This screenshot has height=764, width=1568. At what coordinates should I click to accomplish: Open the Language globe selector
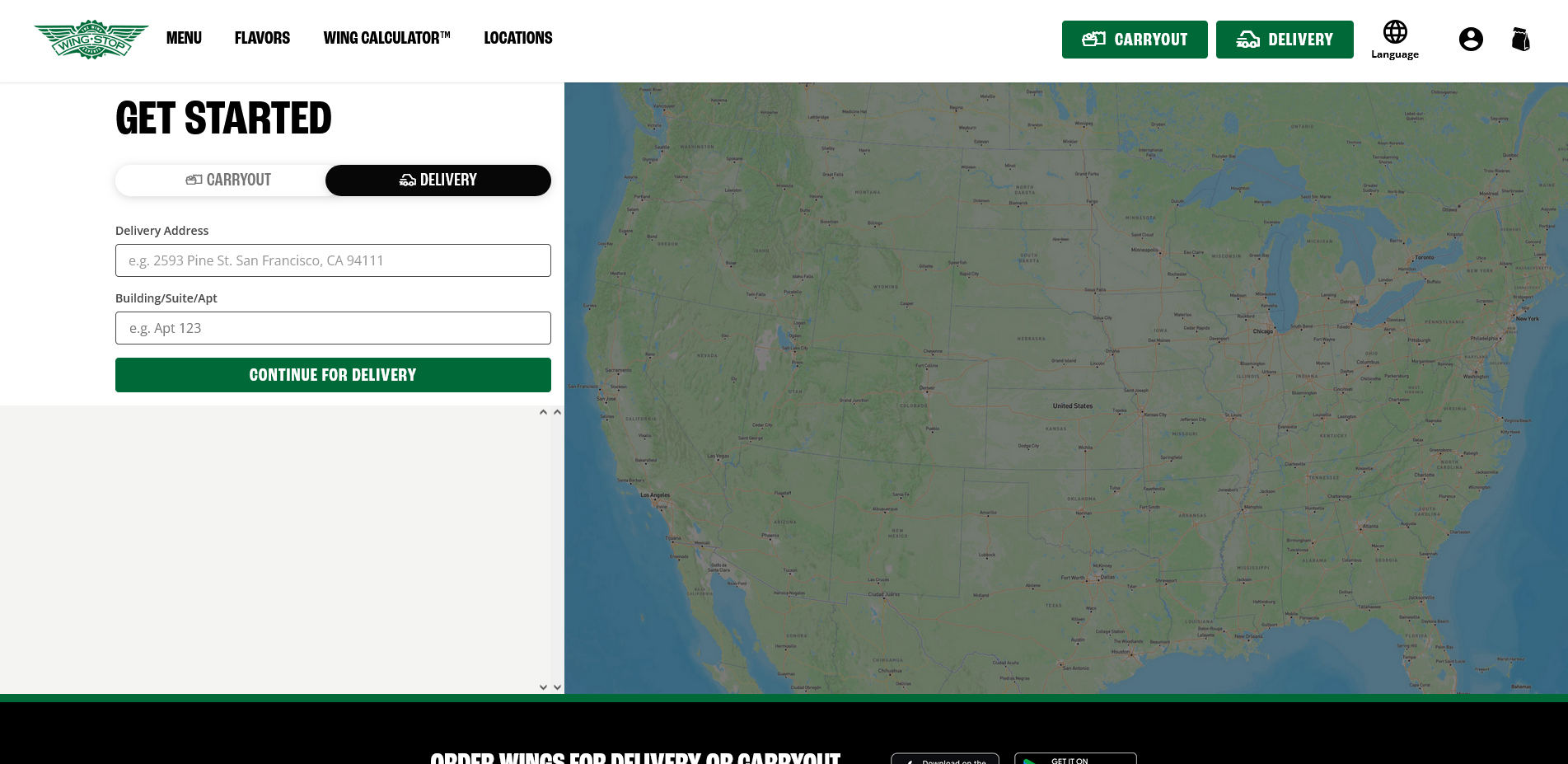pos(1394,40)
